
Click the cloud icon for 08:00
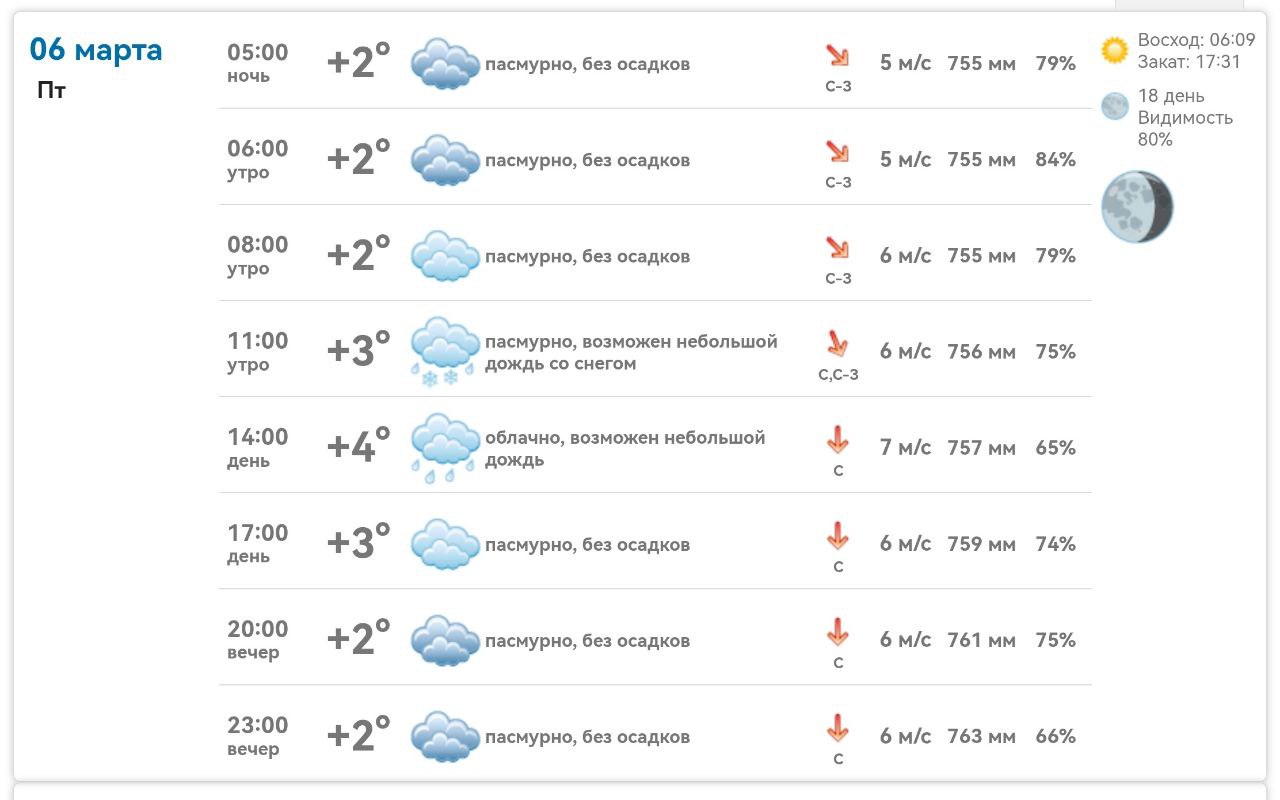pos(445,256)
